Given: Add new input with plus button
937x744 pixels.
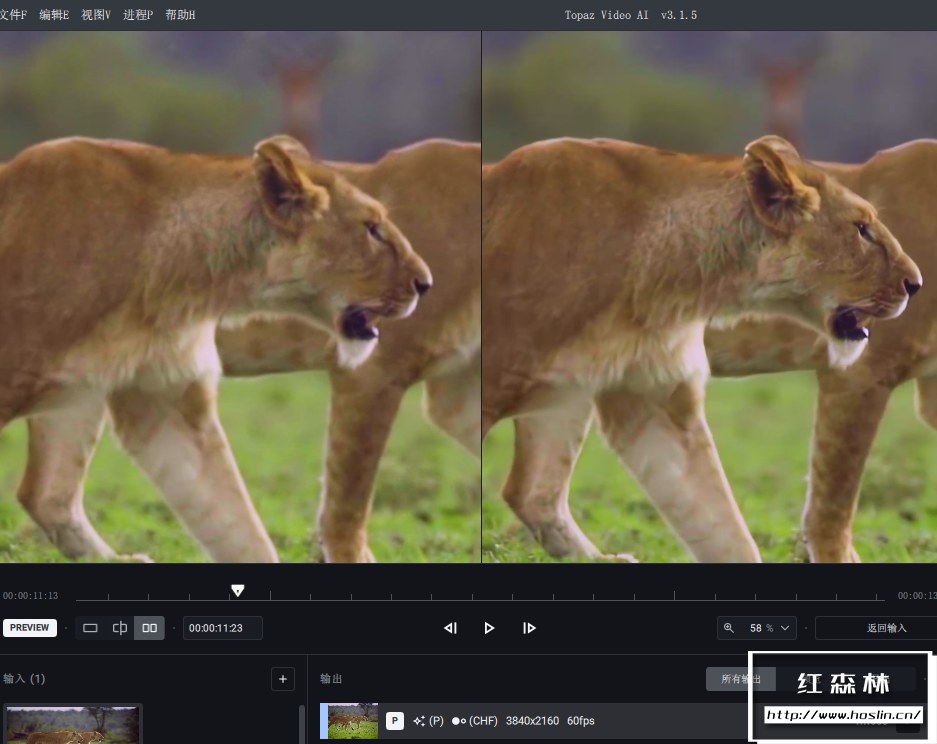Looking at the screenshot, I should (283, 679).
